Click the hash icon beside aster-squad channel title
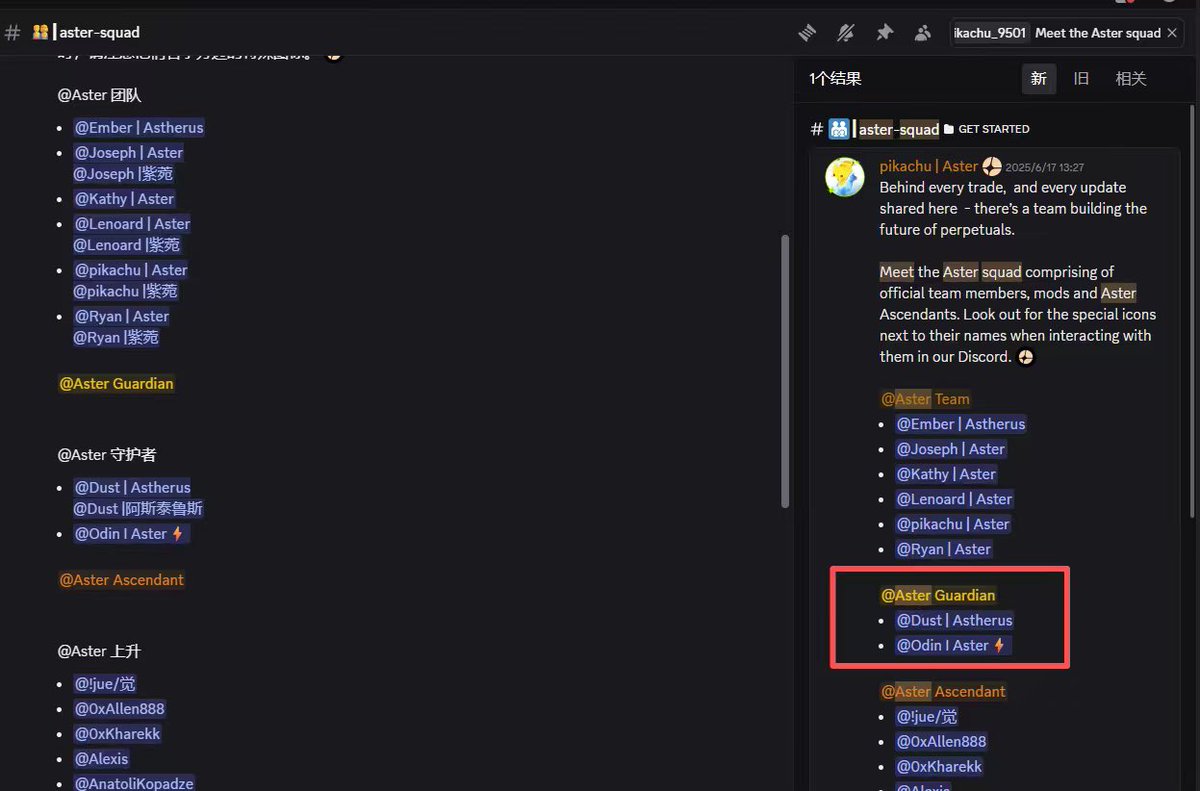This screenshot has height=791, width=1200. 13,33
